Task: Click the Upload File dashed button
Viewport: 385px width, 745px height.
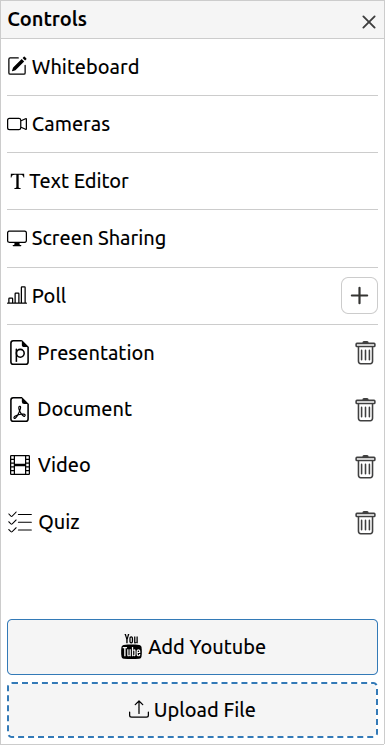Action: [192, 710]
